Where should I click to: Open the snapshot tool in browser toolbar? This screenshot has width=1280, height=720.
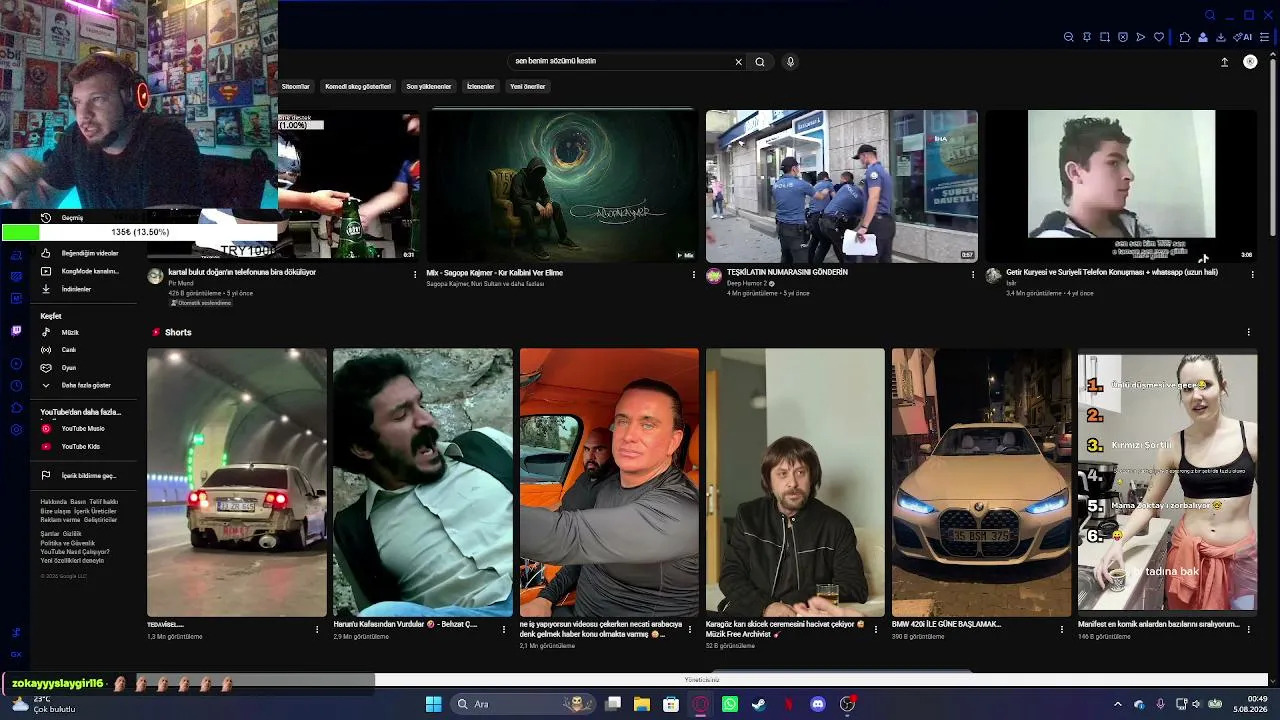click(1105, 37)
